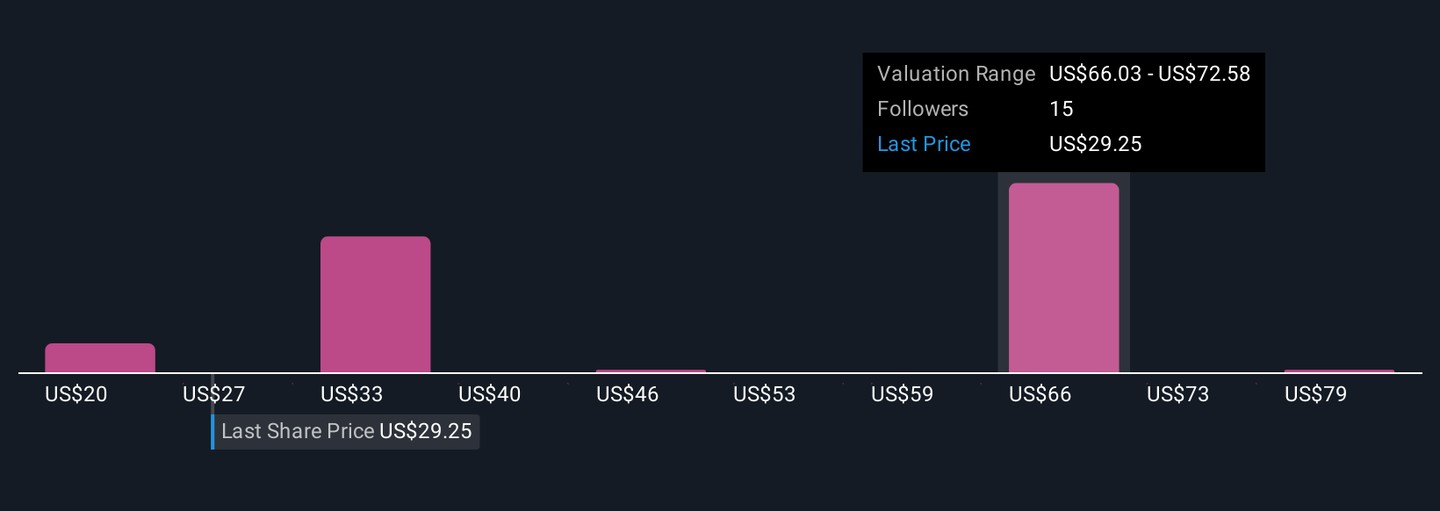Click the Last Share Price US$29.25 label
The image size is (1440, 511).
pos(346,432)
